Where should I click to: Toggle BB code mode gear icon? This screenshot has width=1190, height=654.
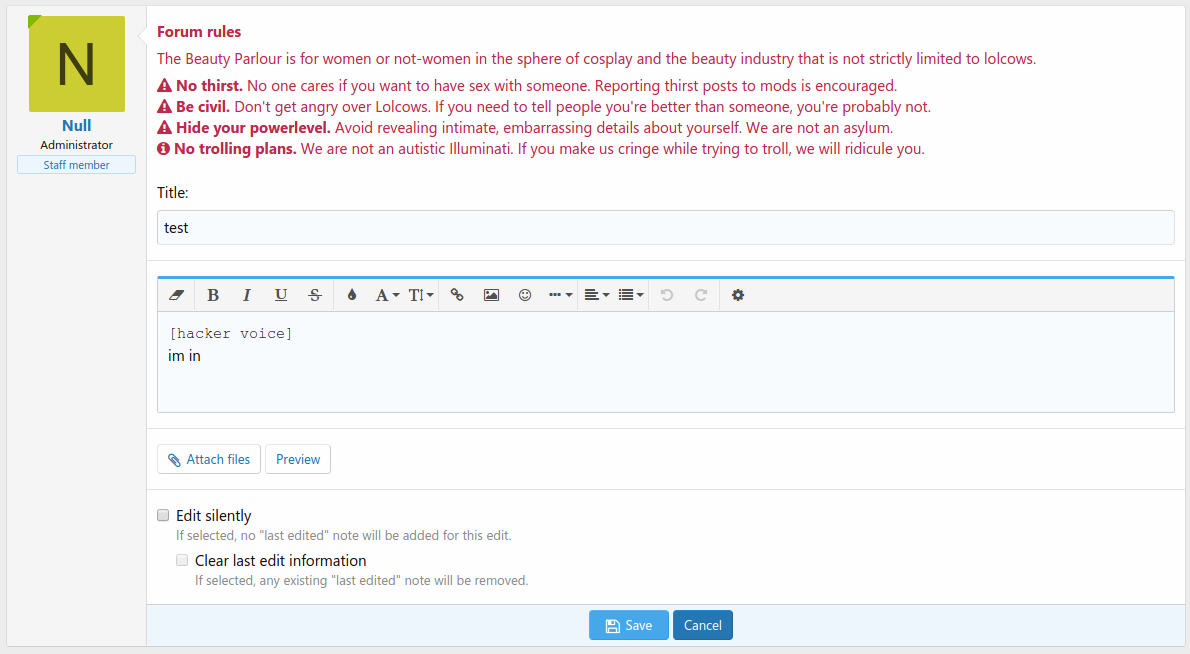pyautogui.click(x=738, y=295)
